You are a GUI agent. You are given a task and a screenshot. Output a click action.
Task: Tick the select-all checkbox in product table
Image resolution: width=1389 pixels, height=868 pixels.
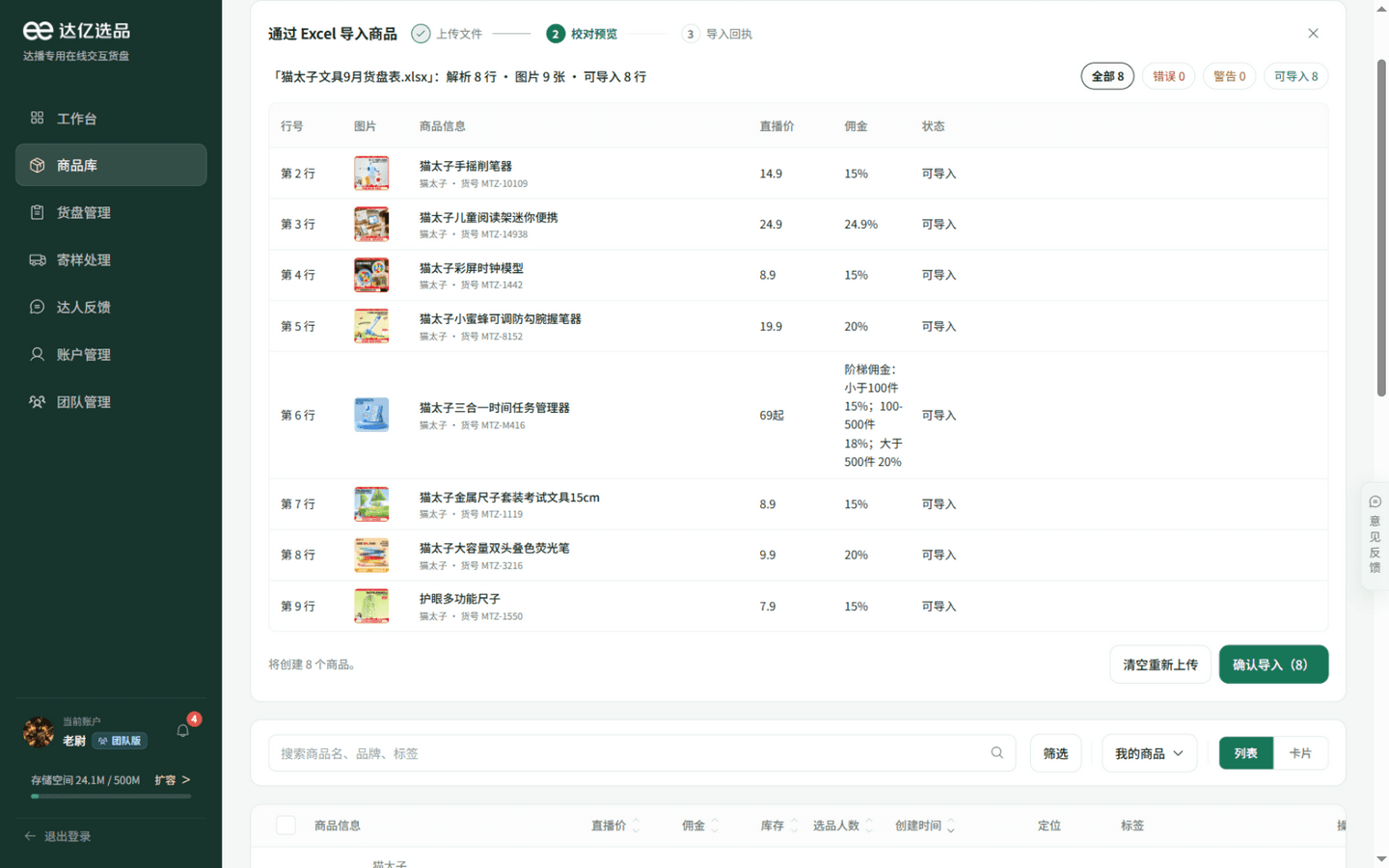coord(286,825)
